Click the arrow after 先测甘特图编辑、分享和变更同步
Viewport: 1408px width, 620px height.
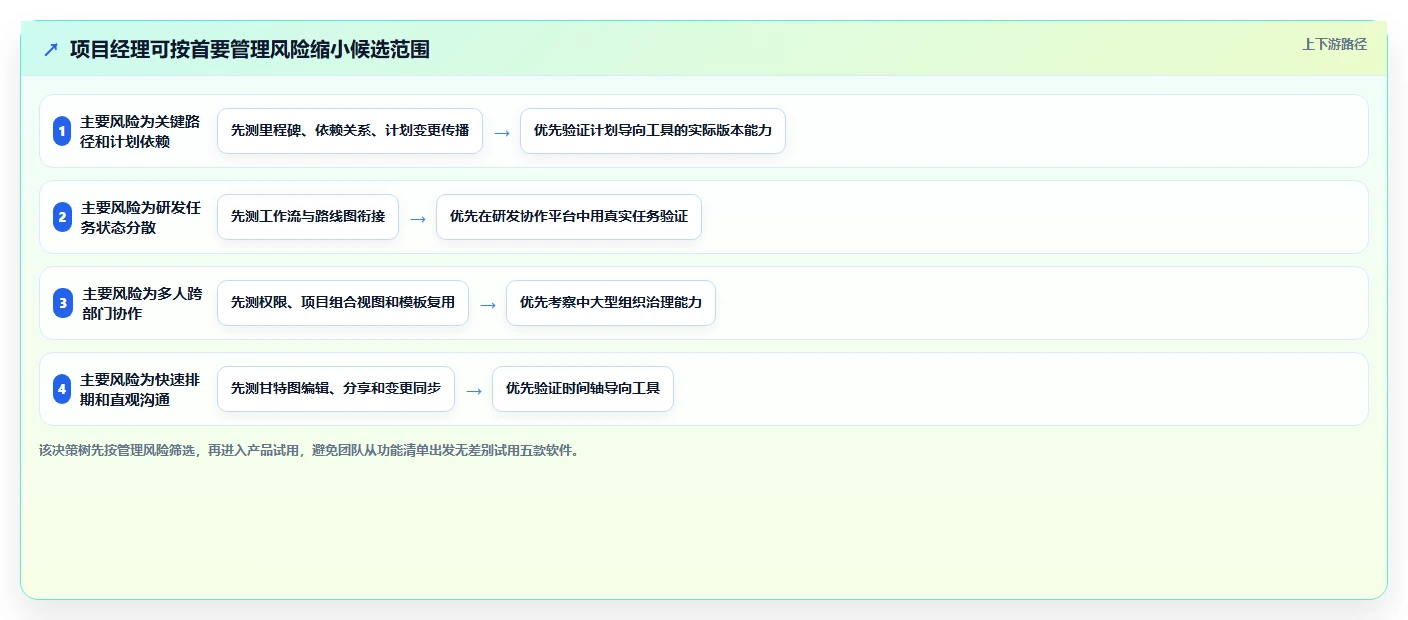[474, 390]
